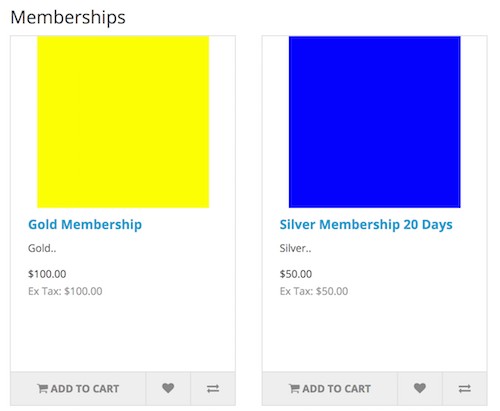Screen dimensions: 500x411
Task: Click the Ex Tax: $50.00 label
Action: point(314,291)
